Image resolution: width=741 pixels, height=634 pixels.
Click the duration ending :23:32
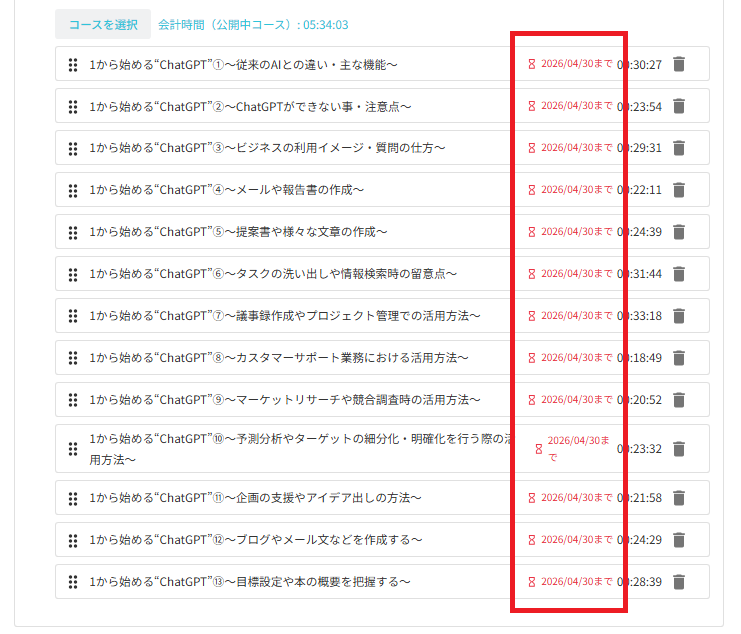pos(639,449)
